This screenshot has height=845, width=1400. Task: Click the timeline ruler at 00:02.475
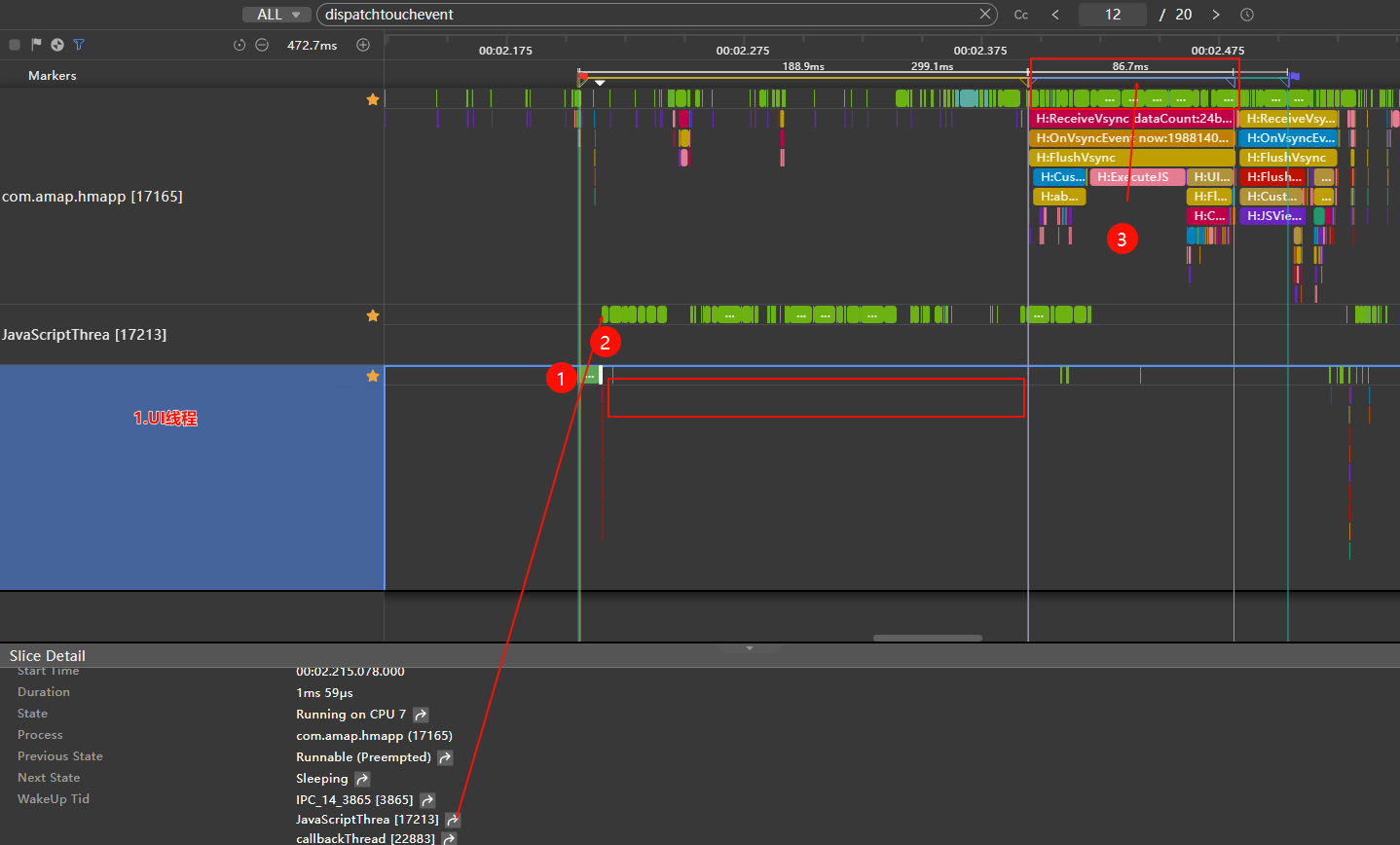[x=1218, y=51]
